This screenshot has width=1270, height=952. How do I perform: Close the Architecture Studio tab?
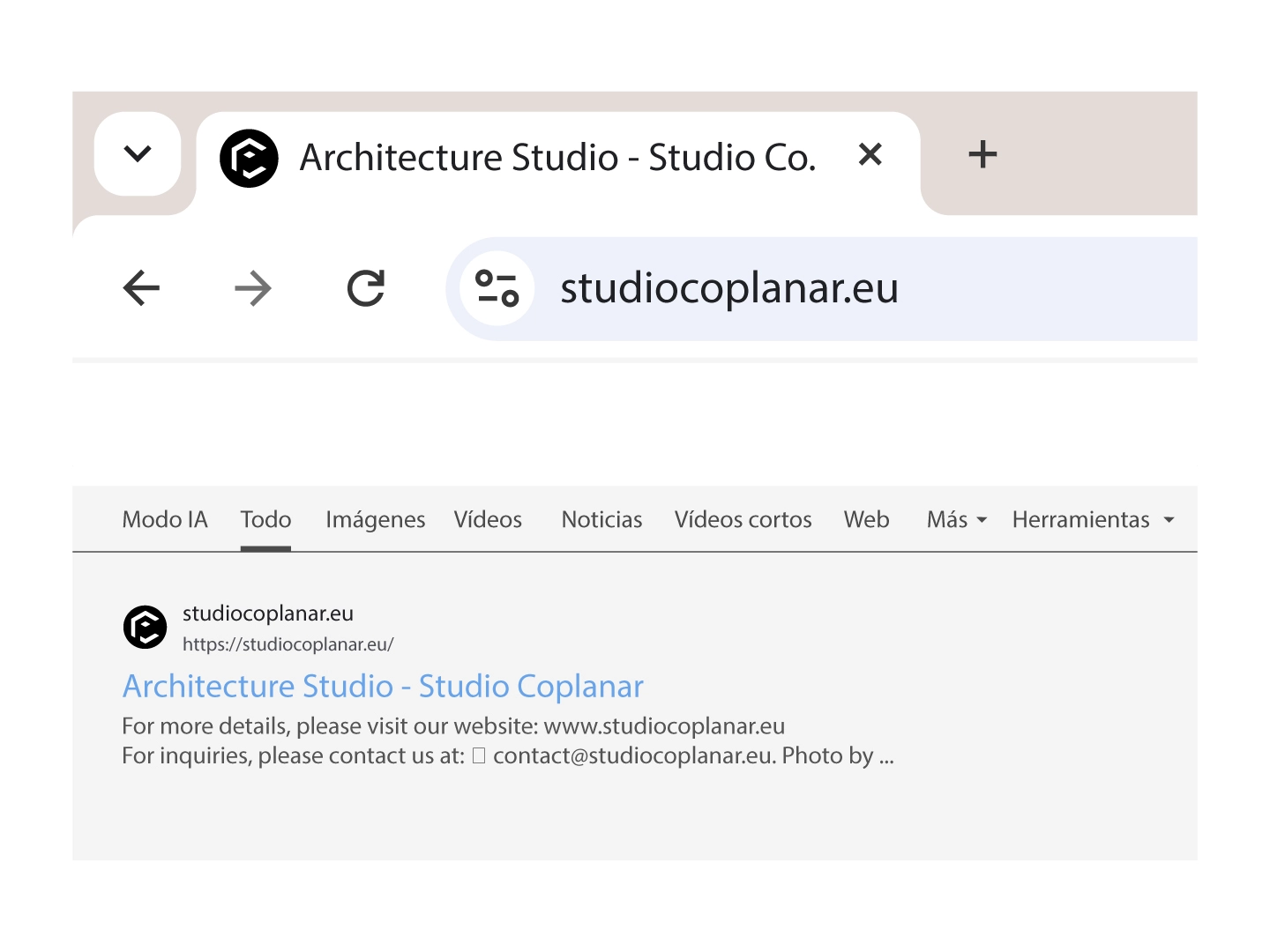pos(870,155)
